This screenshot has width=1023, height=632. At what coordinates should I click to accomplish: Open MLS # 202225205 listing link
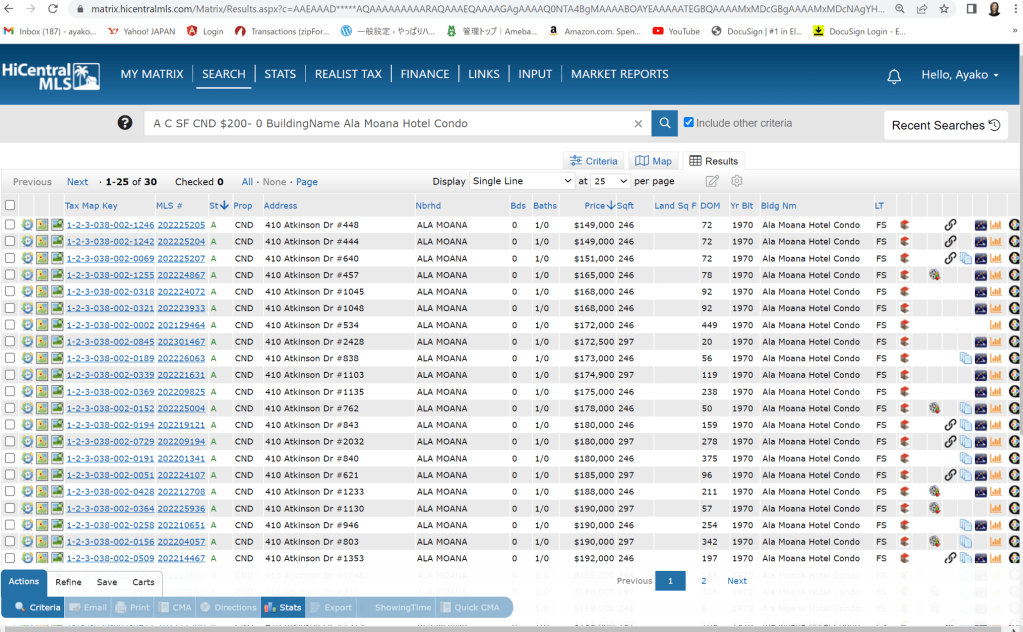click(181, 225)
